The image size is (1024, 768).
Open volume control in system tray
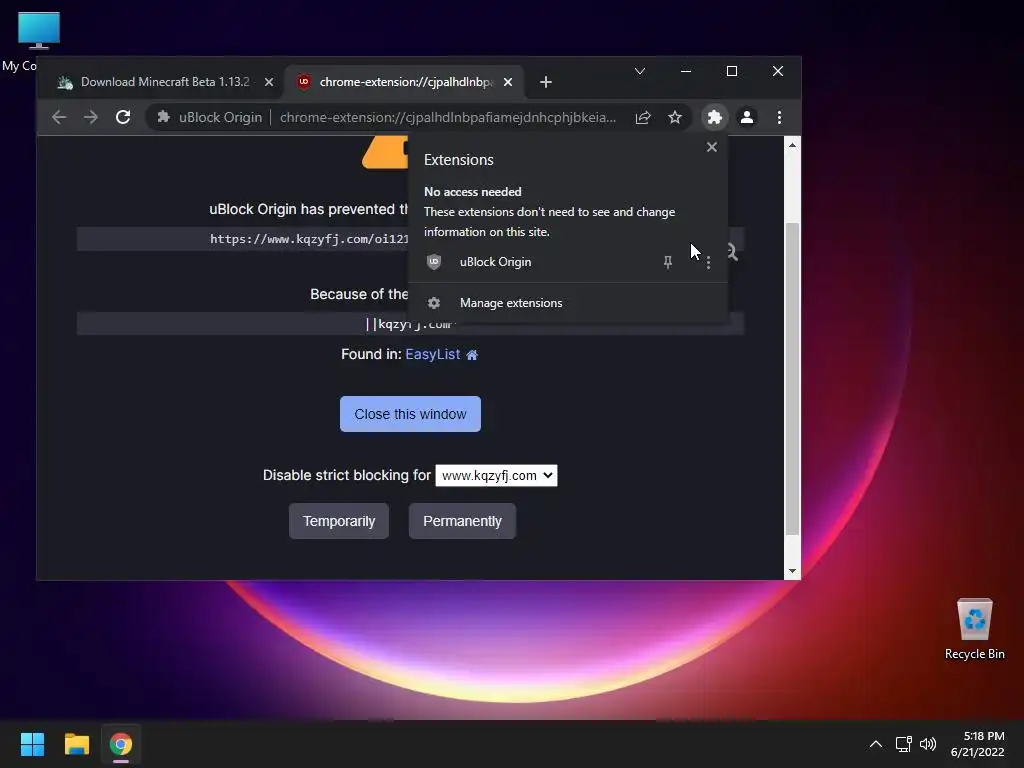click(x=927, y=744)
